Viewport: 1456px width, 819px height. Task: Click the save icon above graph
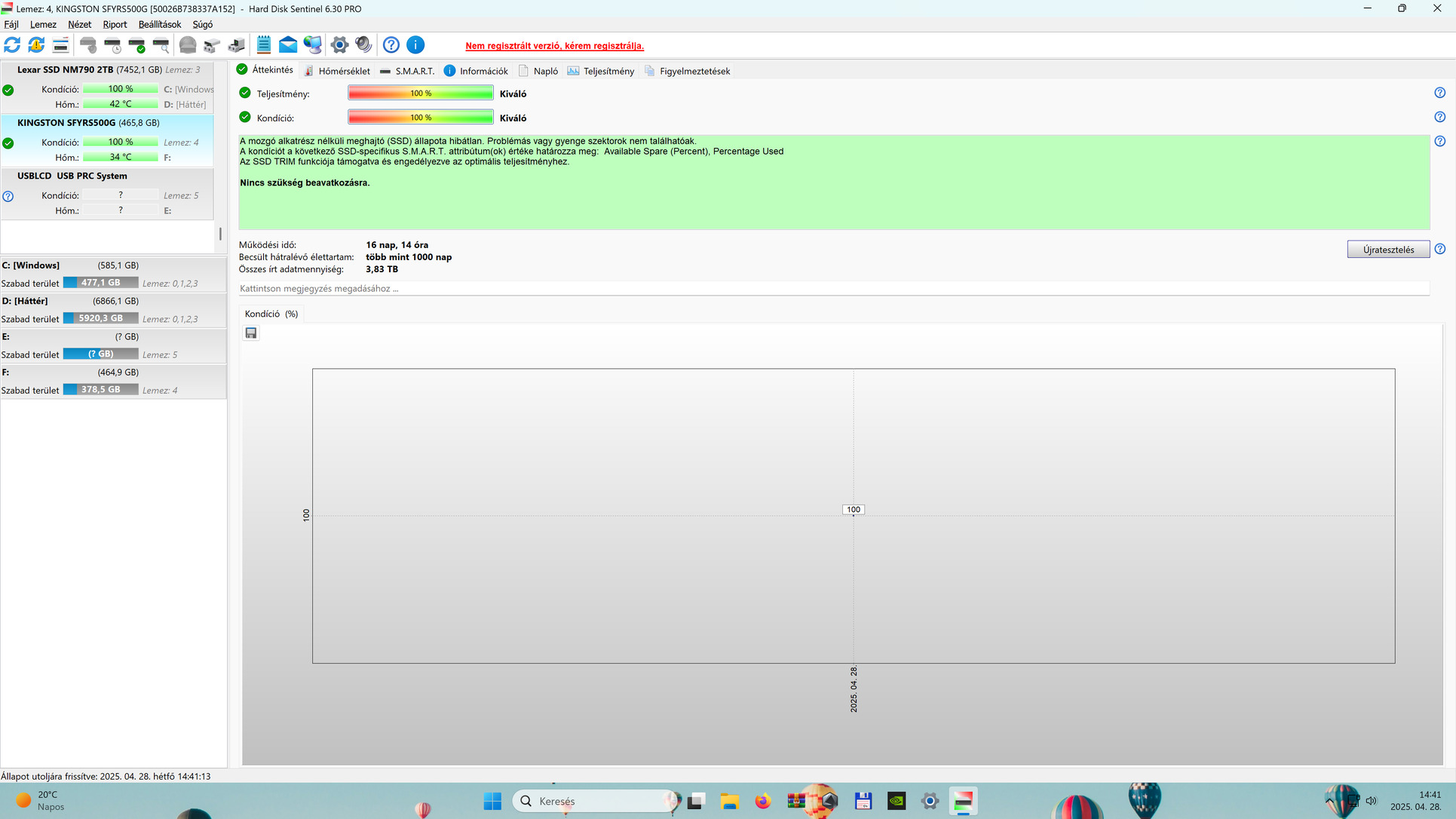[251, 333]
